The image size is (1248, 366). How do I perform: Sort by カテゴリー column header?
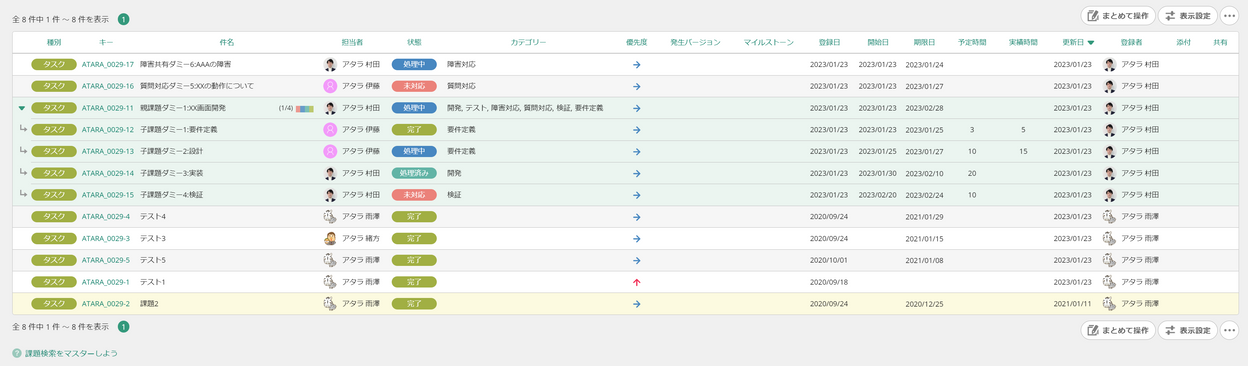(x=528, y=42)
